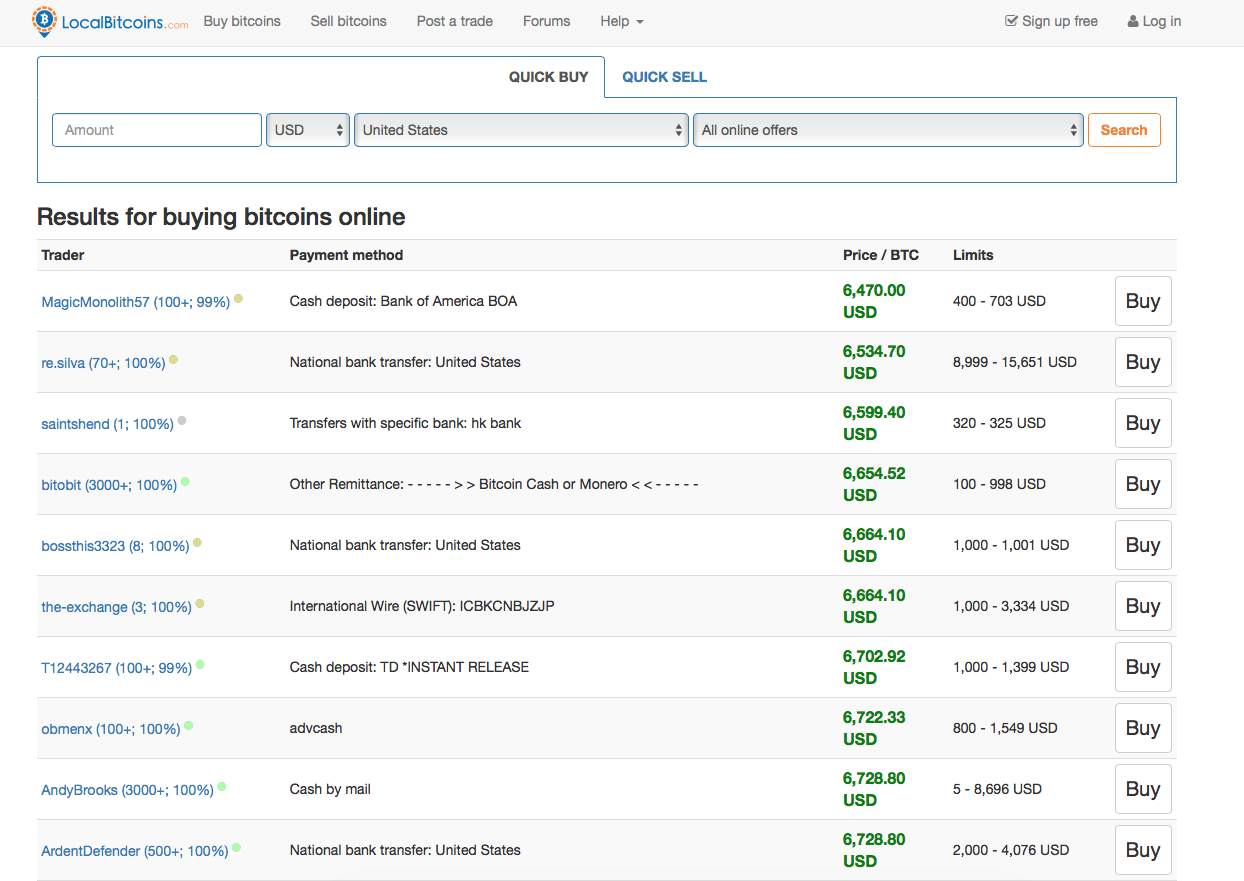Open AndyBrooks trader profile
The height and width of the screenshot is (881, 1244).
127,790
